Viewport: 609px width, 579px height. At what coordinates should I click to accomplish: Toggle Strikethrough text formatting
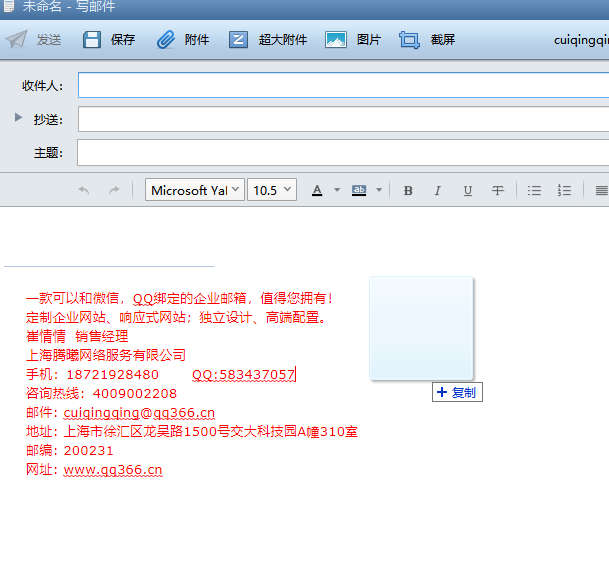[497, 190]
